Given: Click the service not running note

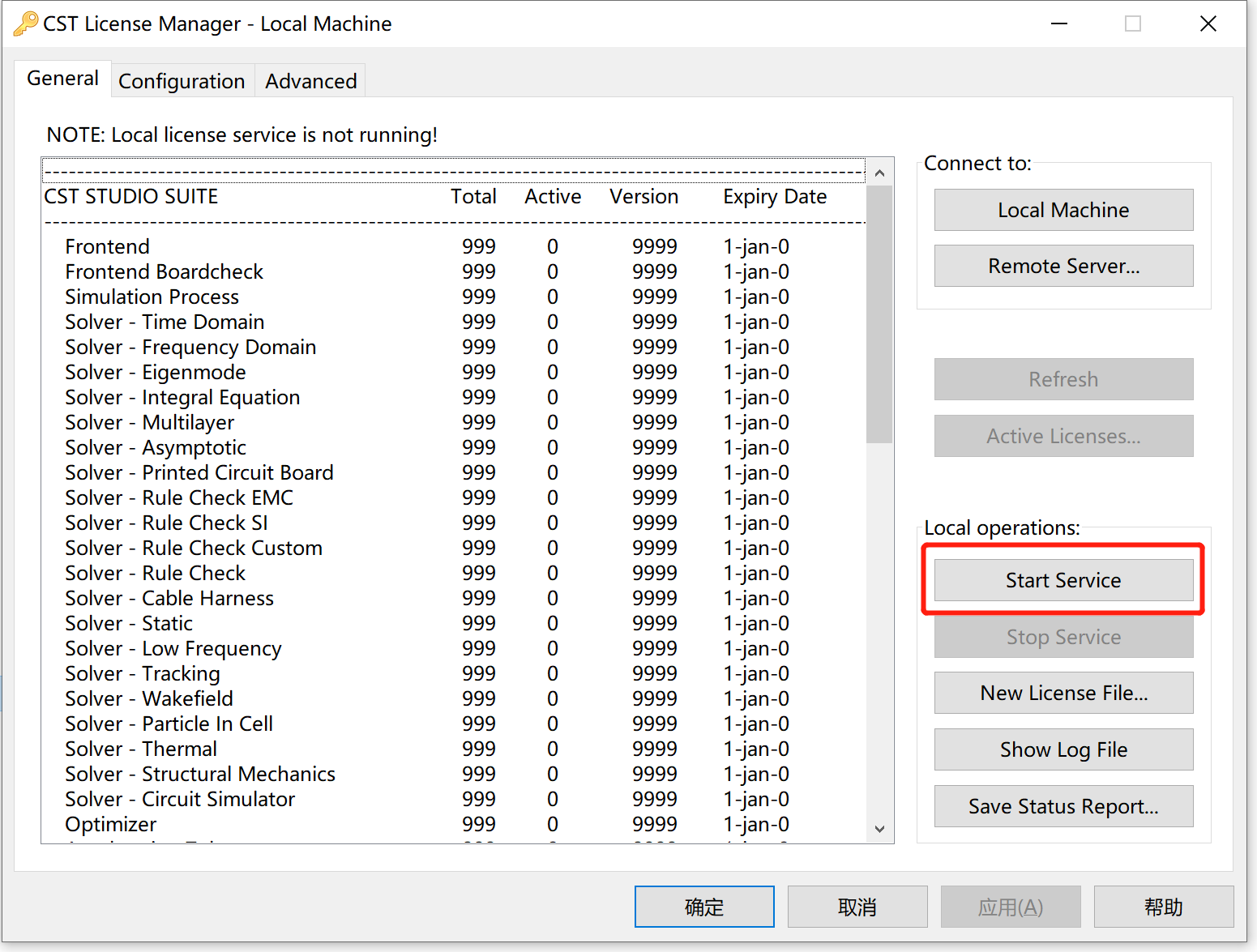Looking at the screenshot, I should click(x=242, y=134).
